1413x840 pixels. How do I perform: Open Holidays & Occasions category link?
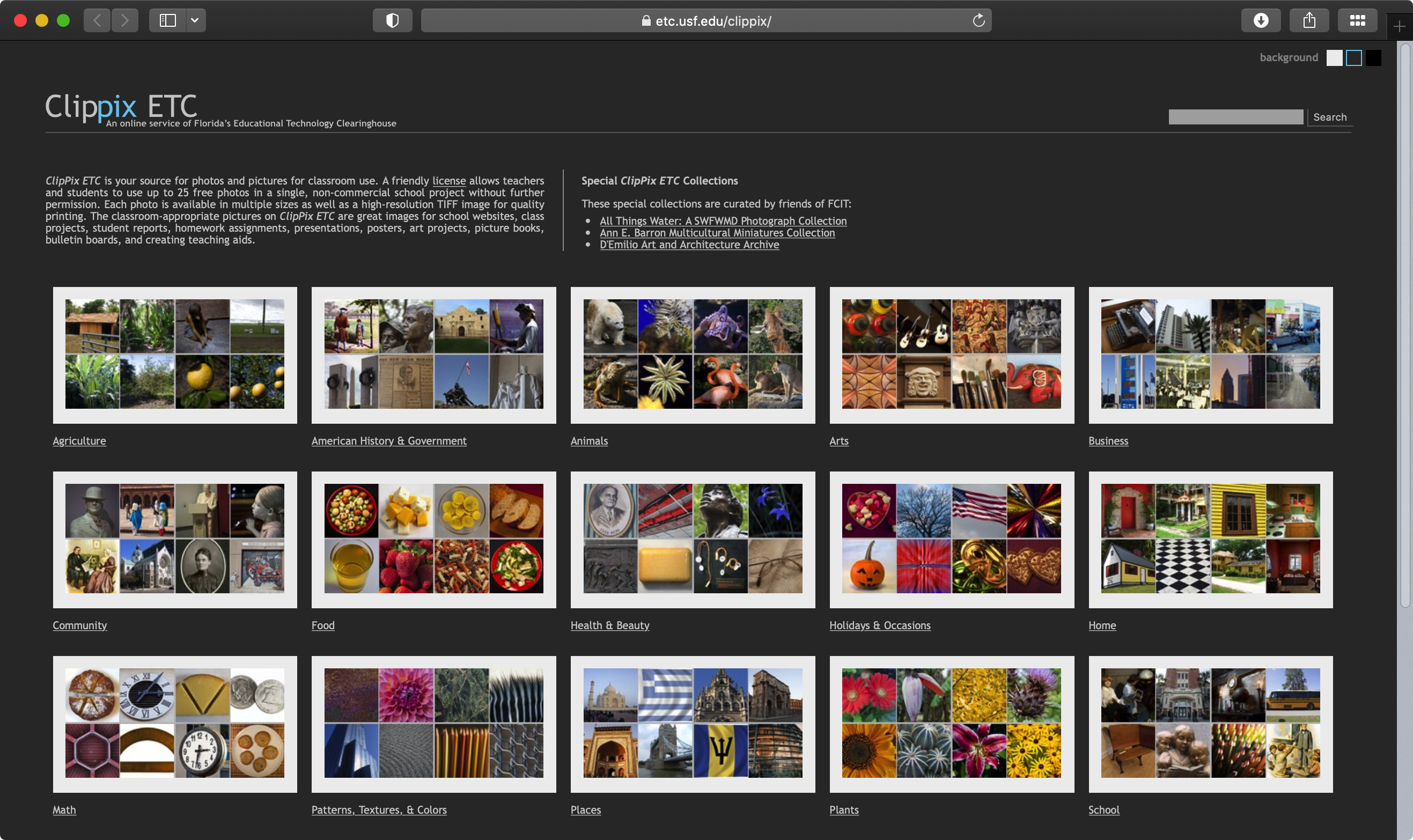tap(880, 625)
